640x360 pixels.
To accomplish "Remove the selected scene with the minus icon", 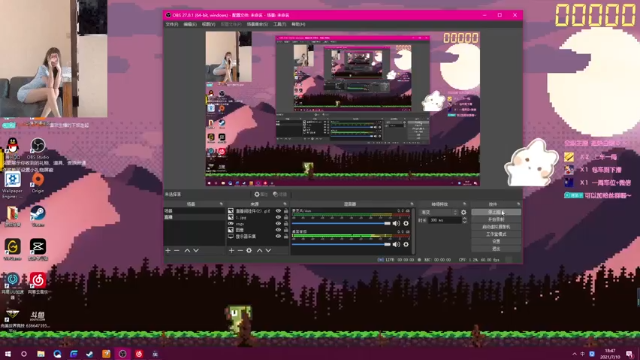I will click(177, 250).
